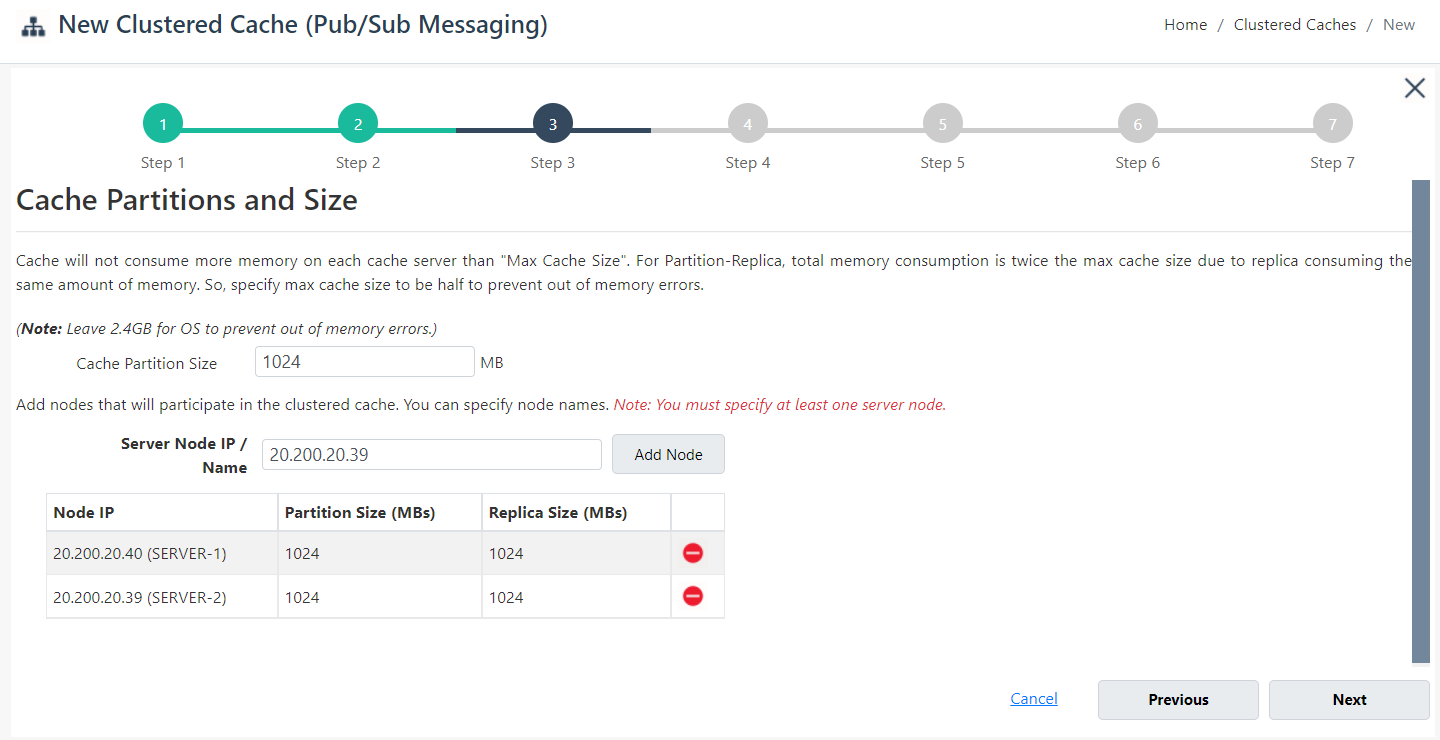Click the Replica Size (MBs) column header

click(576, 512)
